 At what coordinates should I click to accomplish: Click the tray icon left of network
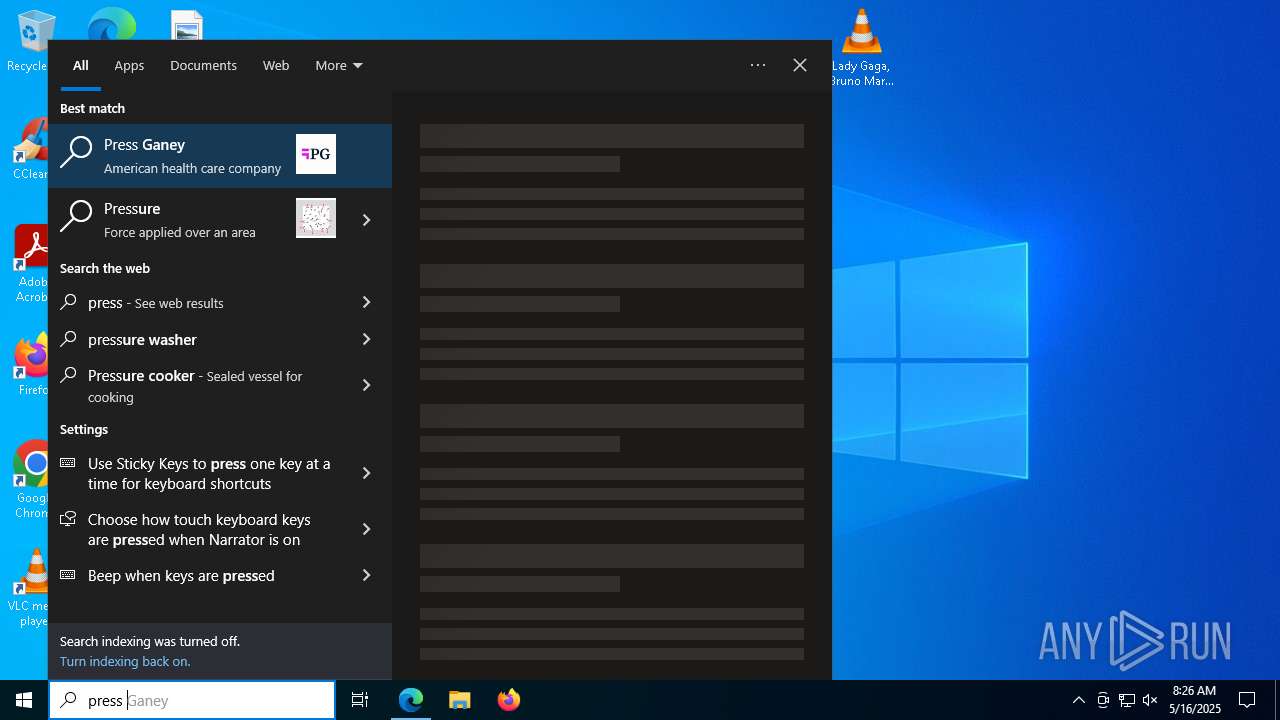pyautogui.click(x=1103, y=700)
